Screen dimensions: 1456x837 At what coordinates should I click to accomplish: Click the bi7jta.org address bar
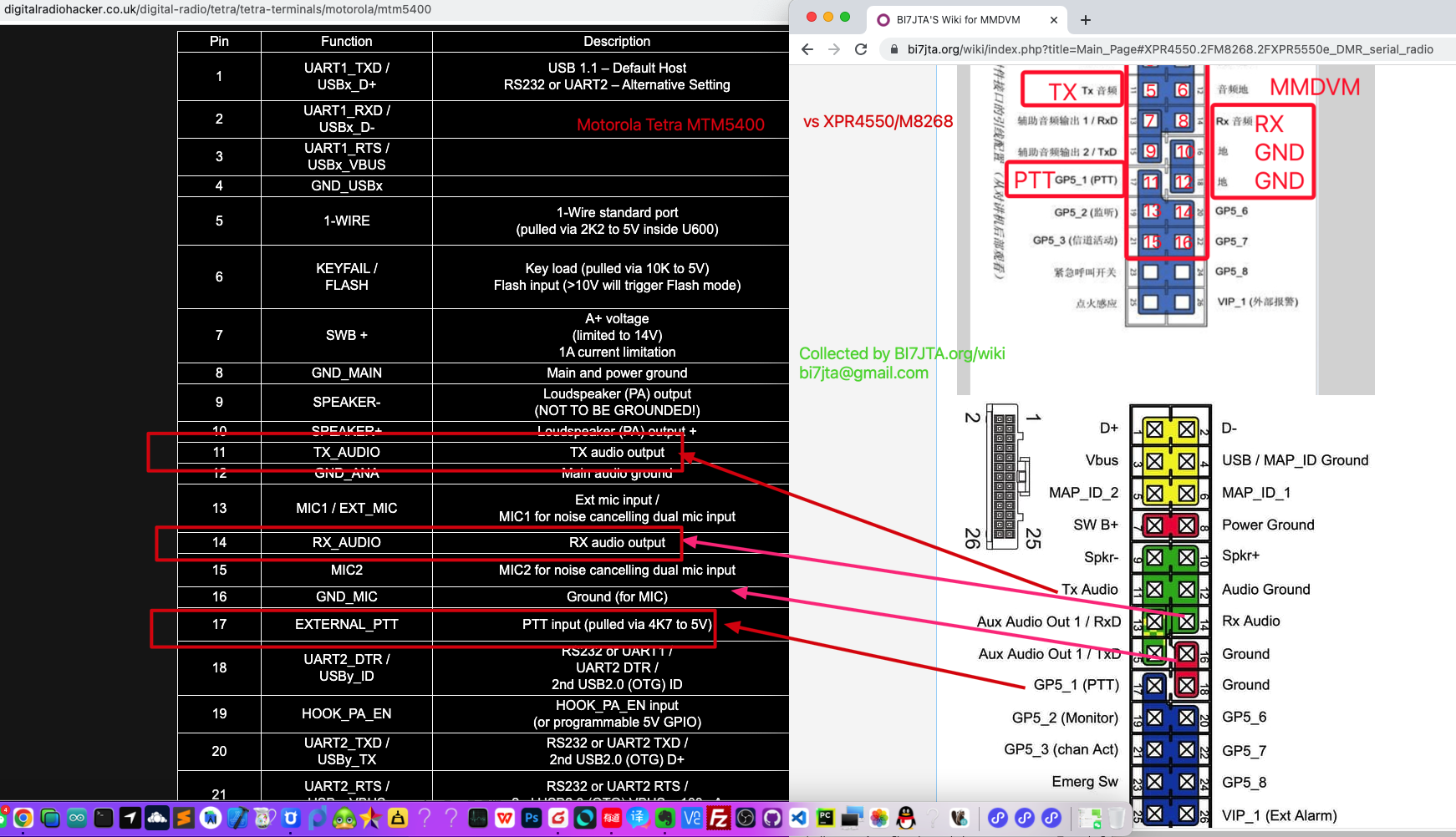pyautogui.click(x=1170, y=49)
